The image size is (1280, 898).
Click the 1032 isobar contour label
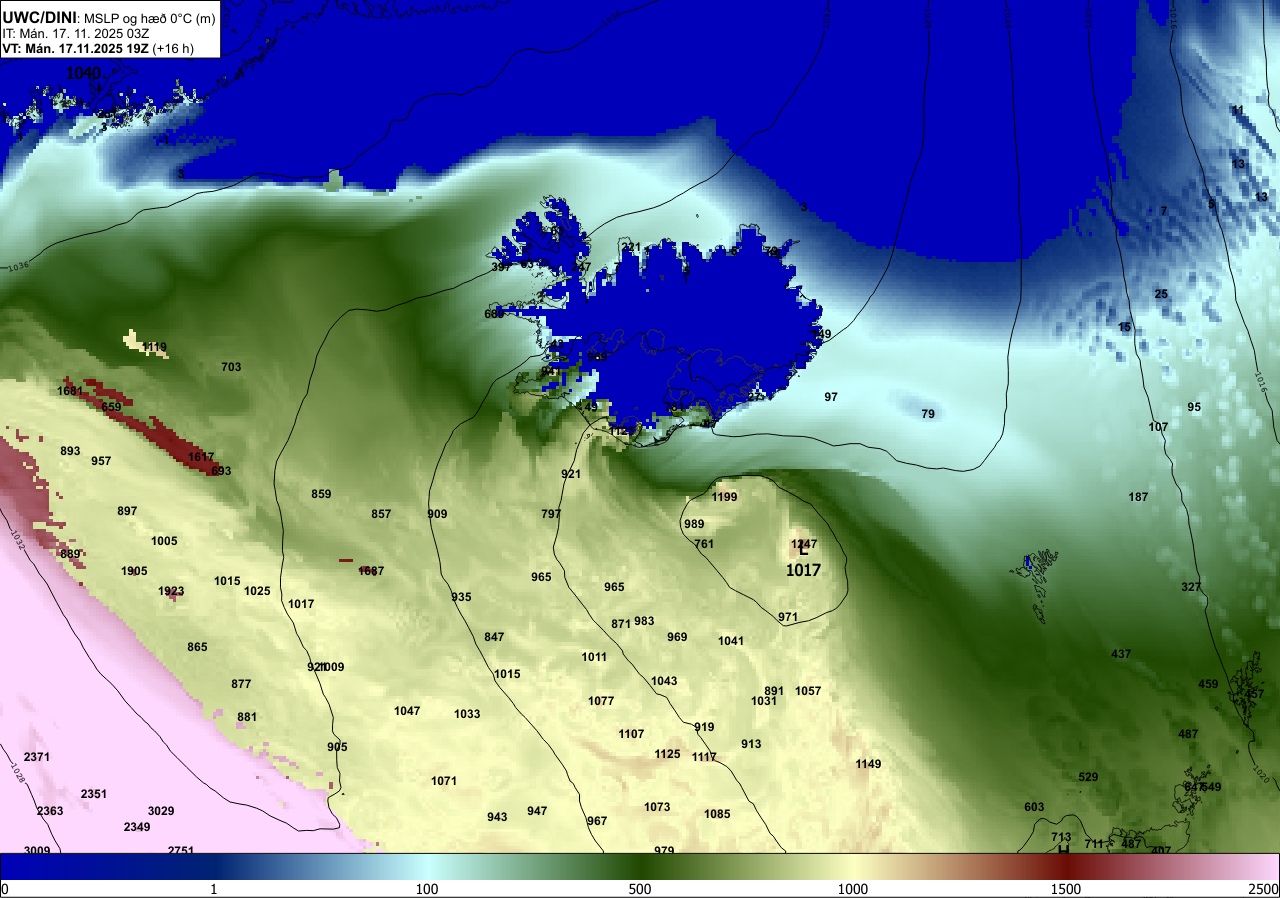pos(19,538)
